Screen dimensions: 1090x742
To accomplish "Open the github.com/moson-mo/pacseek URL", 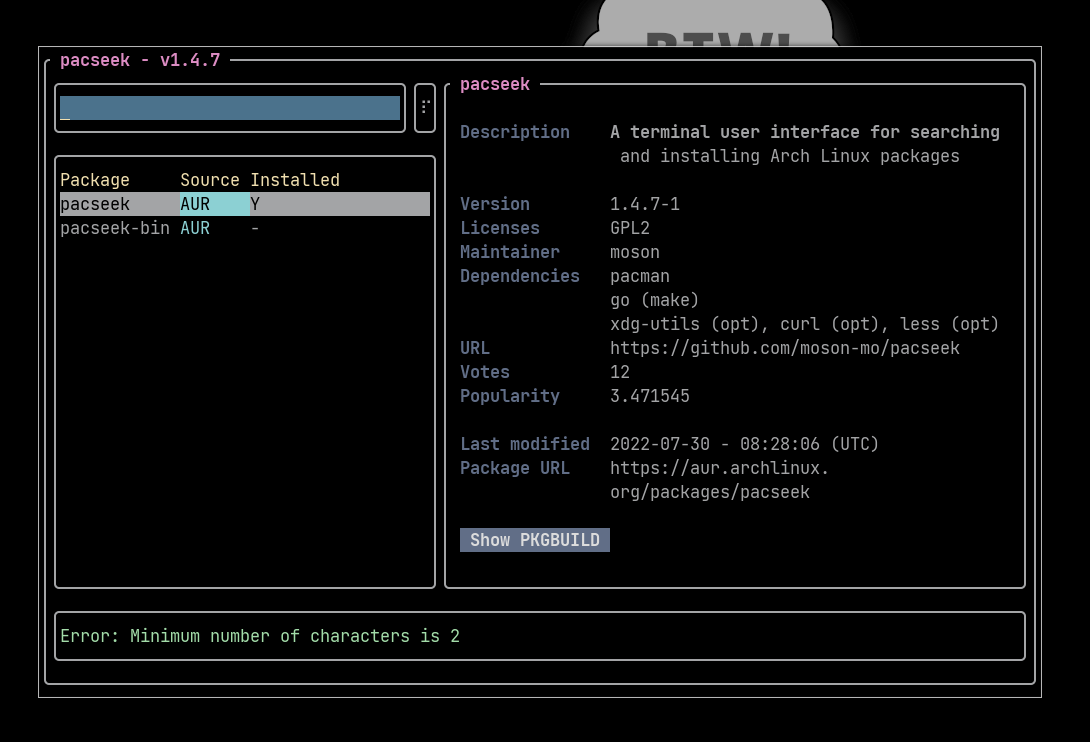I will pyautogui.click(x=785, y=348).
